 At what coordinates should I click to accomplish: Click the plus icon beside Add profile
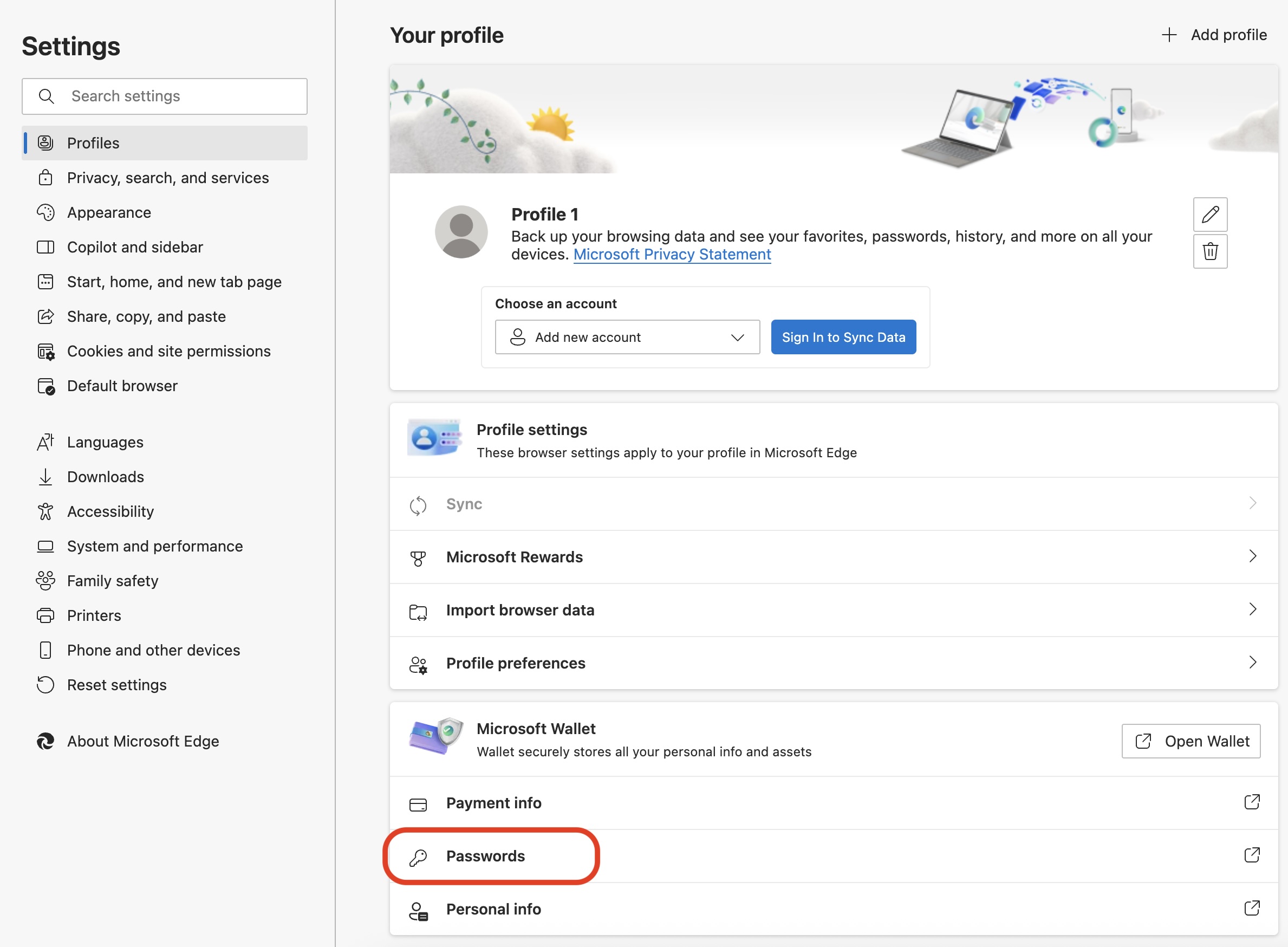pyautogui.click(x=1169, y=35)
